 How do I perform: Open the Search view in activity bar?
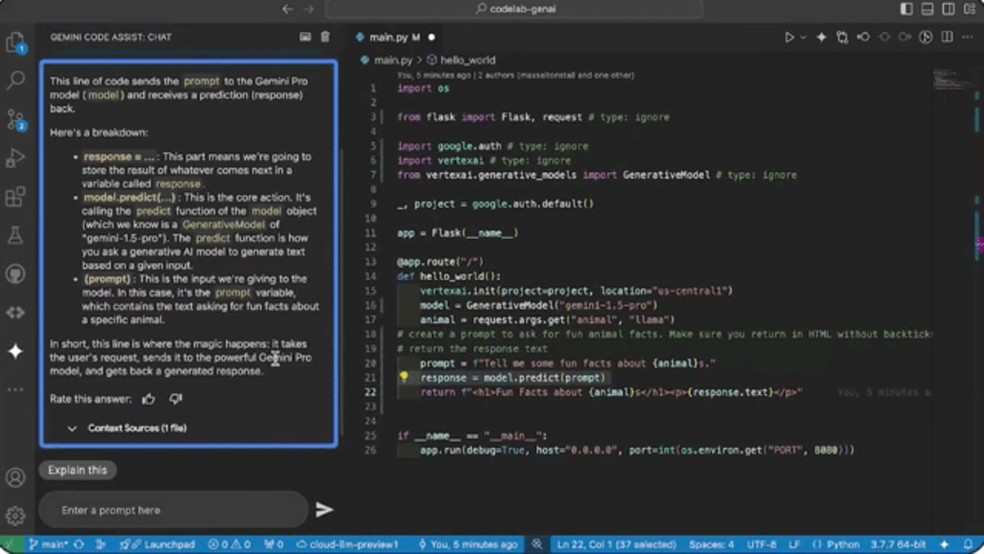(x=15, y=81)
